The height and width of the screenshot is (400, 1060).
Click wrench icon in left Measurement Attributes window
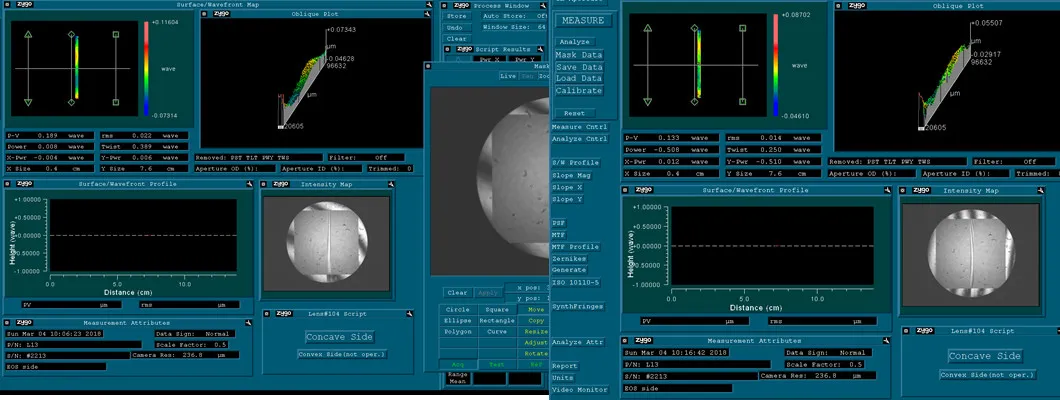point(249,323)
